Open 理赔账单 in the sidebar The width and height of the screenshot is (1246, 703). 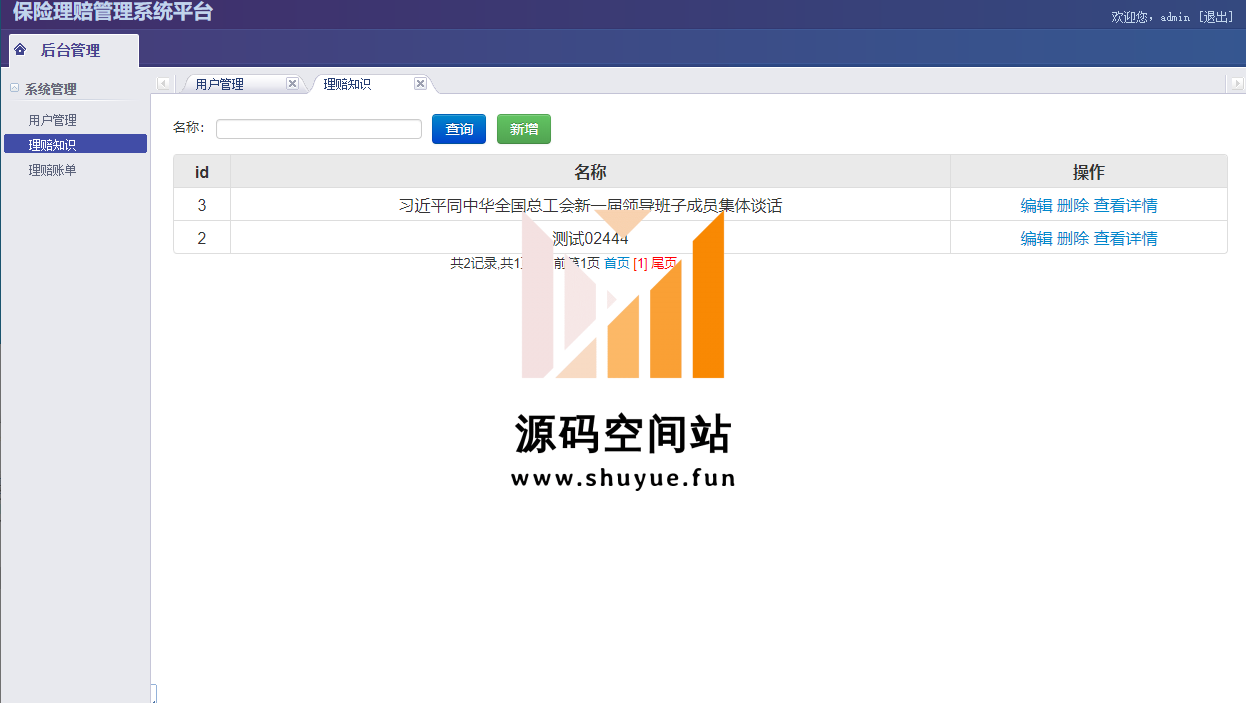click(53, 170)
